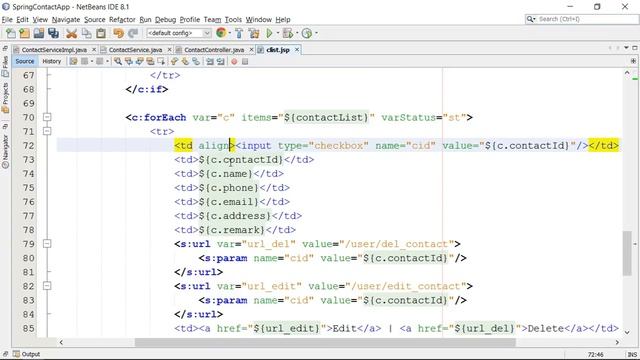Open the Projects side panel

tap(5, 98)
